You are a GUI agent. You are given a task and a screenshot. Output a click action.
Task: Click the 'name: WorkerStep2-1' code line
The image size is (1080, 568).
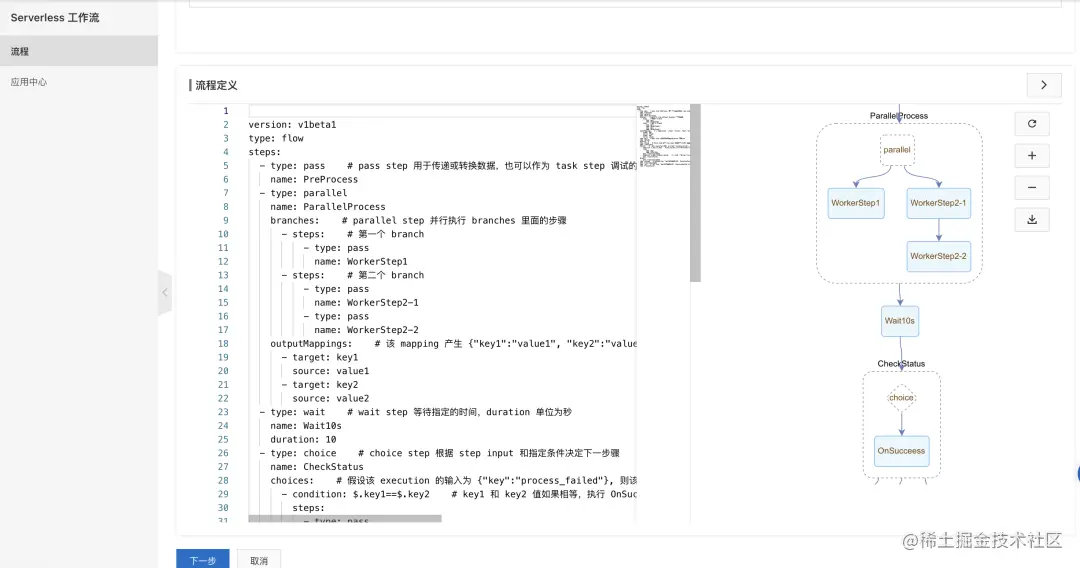366,302
